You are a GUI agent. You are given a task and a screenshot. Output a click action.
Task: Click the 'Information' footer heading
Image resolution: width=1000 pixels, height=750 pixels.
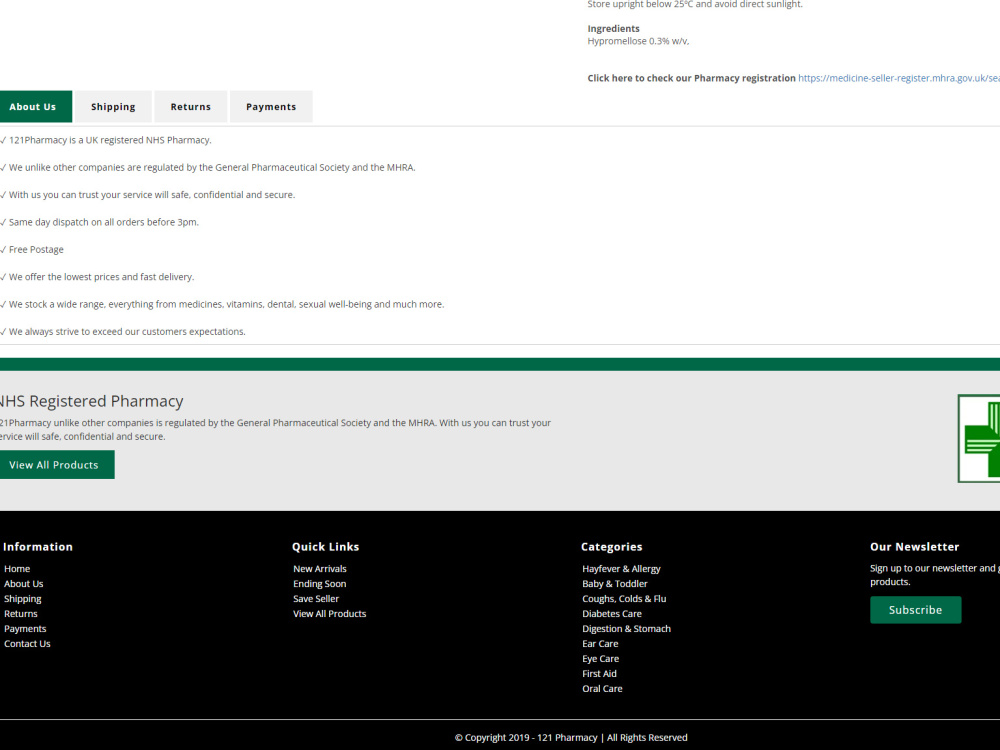[38, 547]
